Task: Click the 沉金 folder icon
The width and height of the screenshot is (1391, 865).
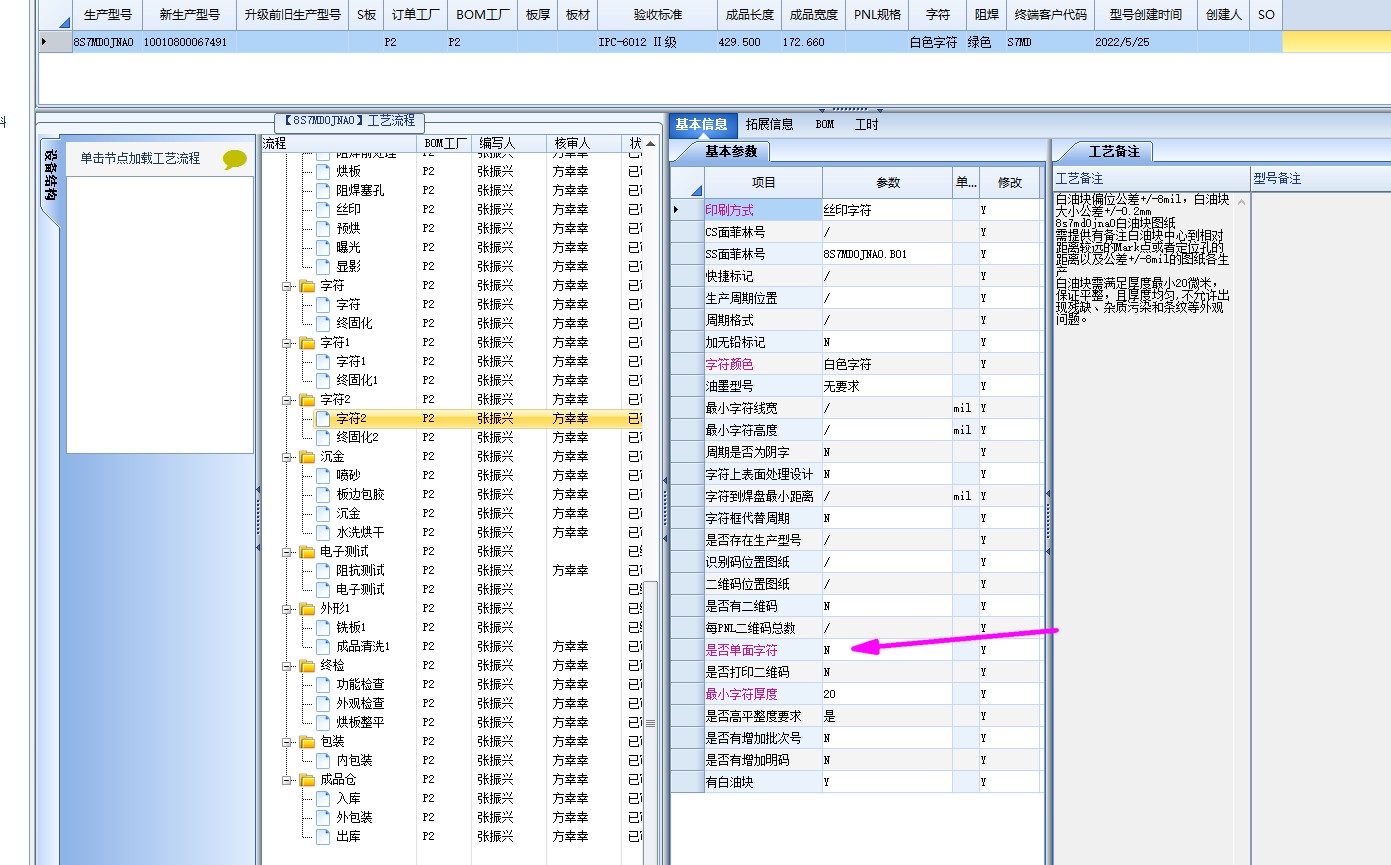Action: [x=308, y=457]
